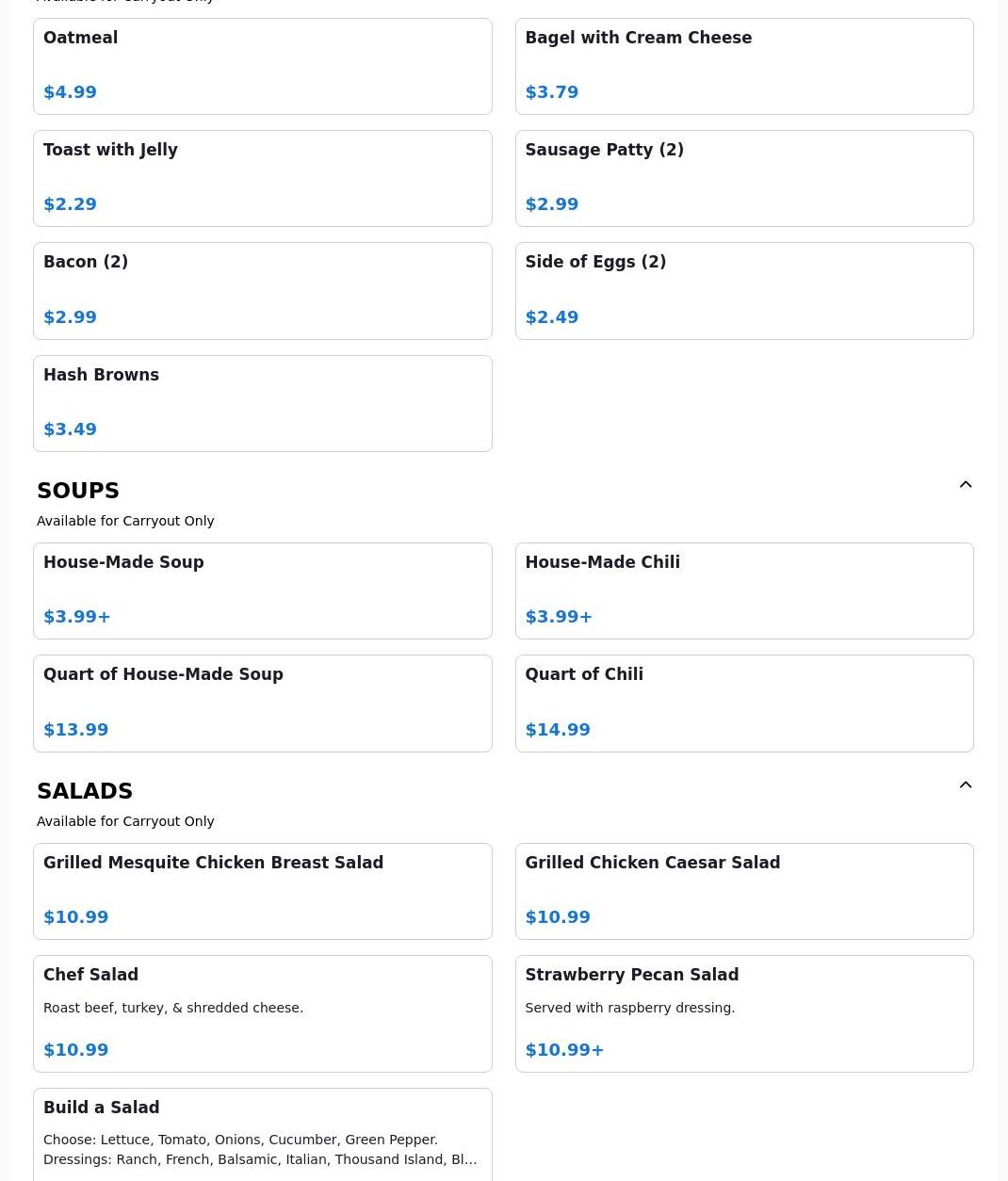This screenshot has height=1181, width=1008.
Task: Click the SOUPS section heading
Action: [x=78, y=491]
